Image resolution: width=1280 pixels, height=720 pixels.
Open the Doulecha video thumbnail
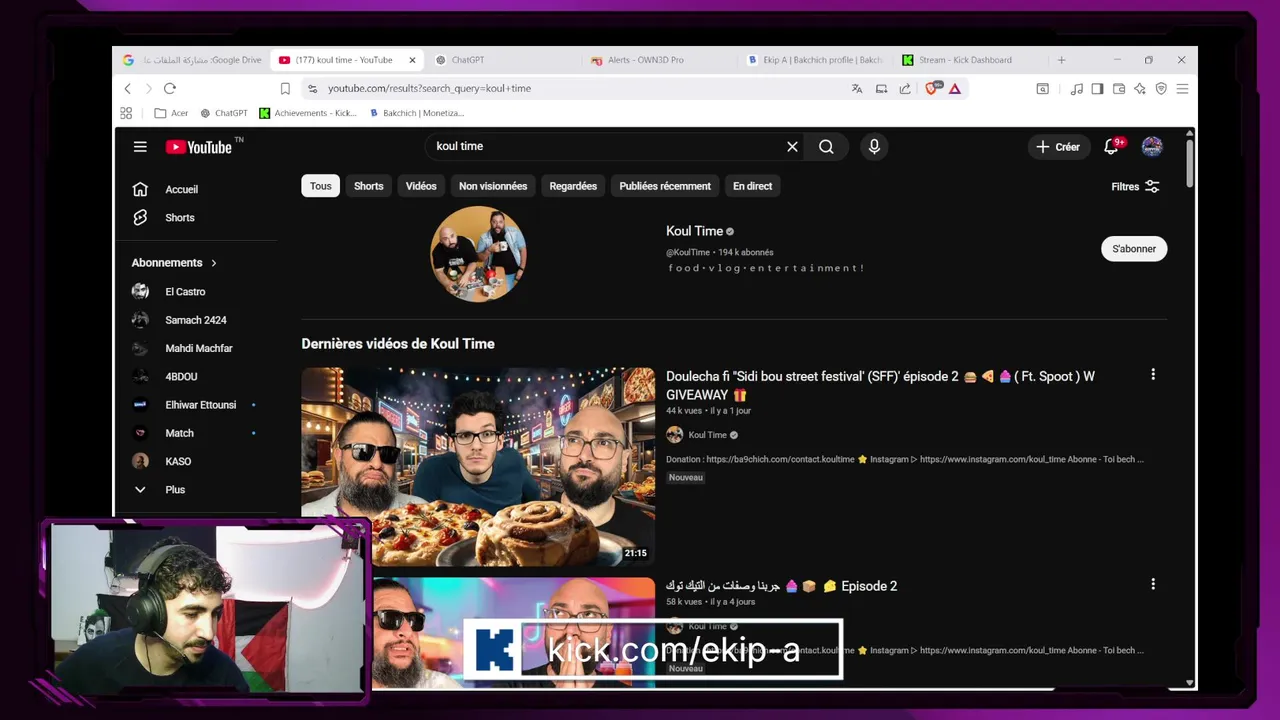478,466
